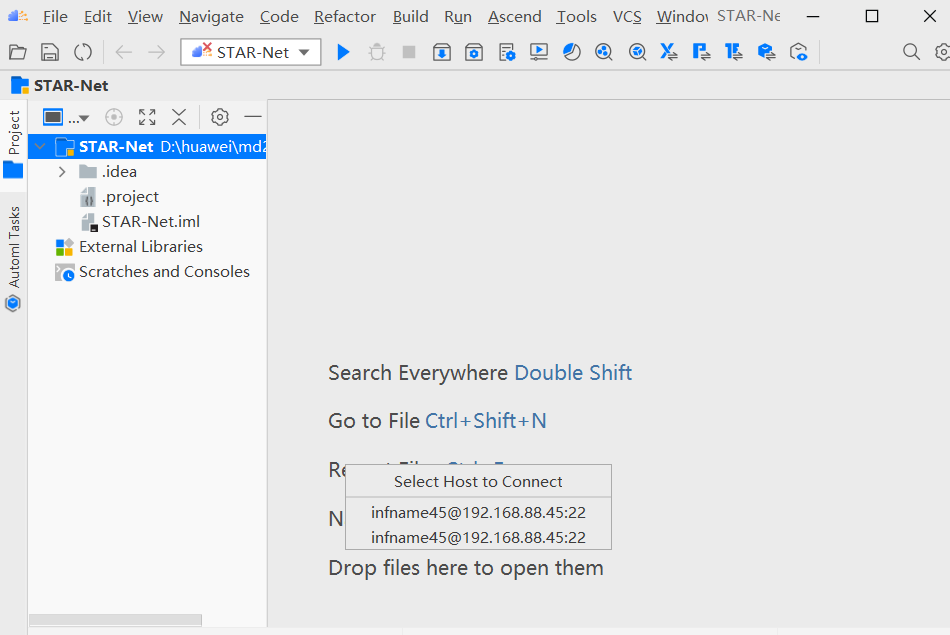Open the VCS menu

(626, 16)
